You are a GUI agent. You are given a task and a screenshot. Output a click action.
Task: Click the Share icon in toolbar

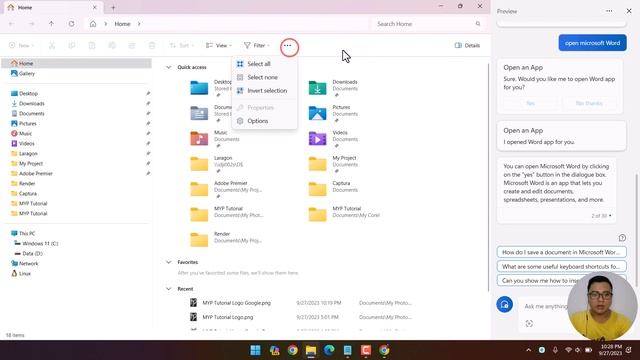pyautogui.click(x=132, y=45)
